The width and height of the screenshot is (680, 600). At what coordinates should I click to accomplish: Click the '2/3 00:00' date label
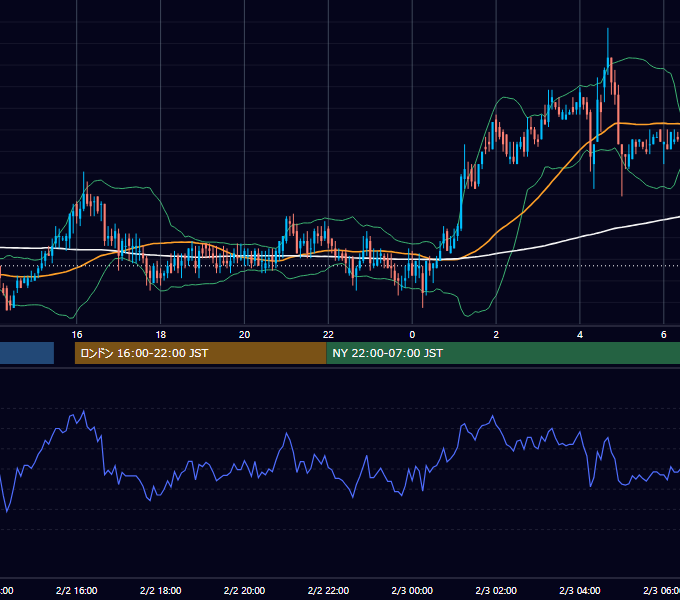412,590
